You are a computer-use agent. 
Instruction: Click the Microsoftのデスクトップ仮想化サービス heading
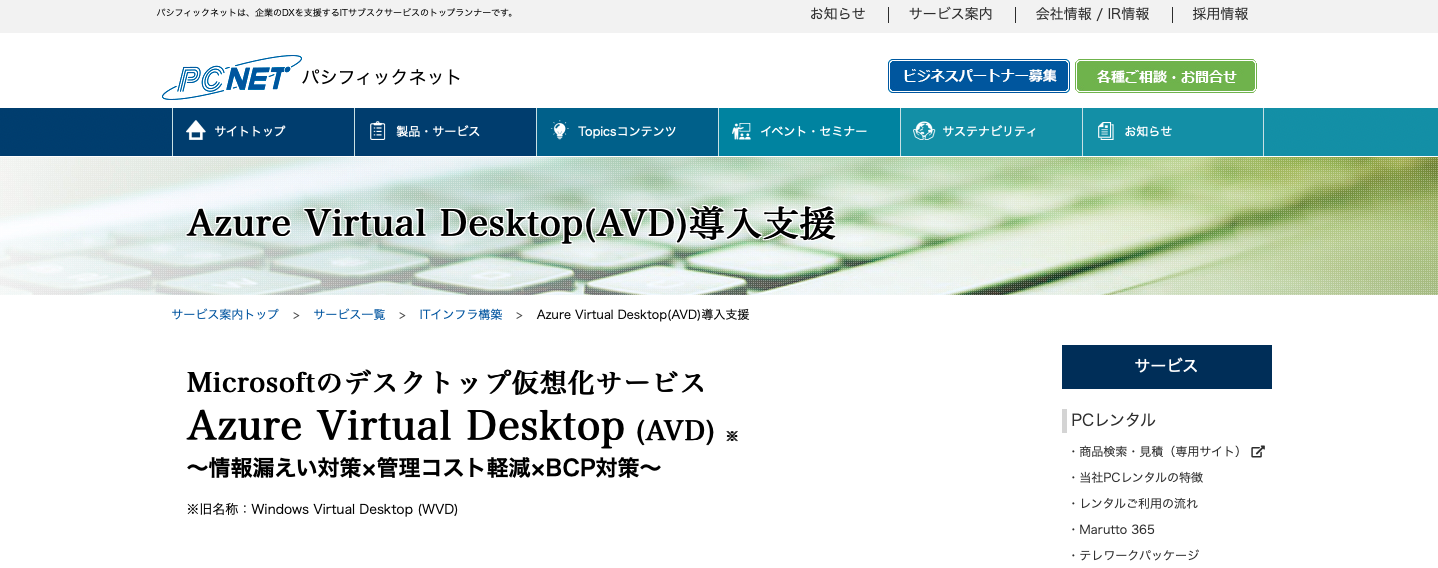click(446, 383)
